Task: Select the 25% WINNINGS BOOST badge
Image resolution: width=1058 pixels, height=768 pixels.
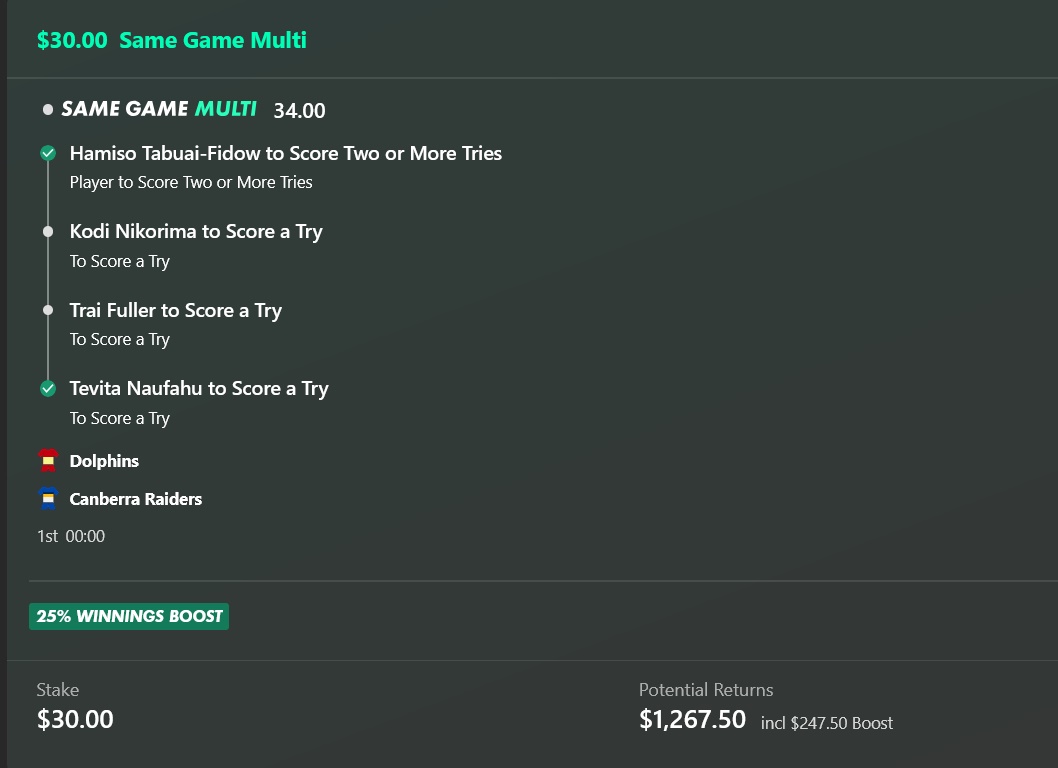Action: pos(129,616)
